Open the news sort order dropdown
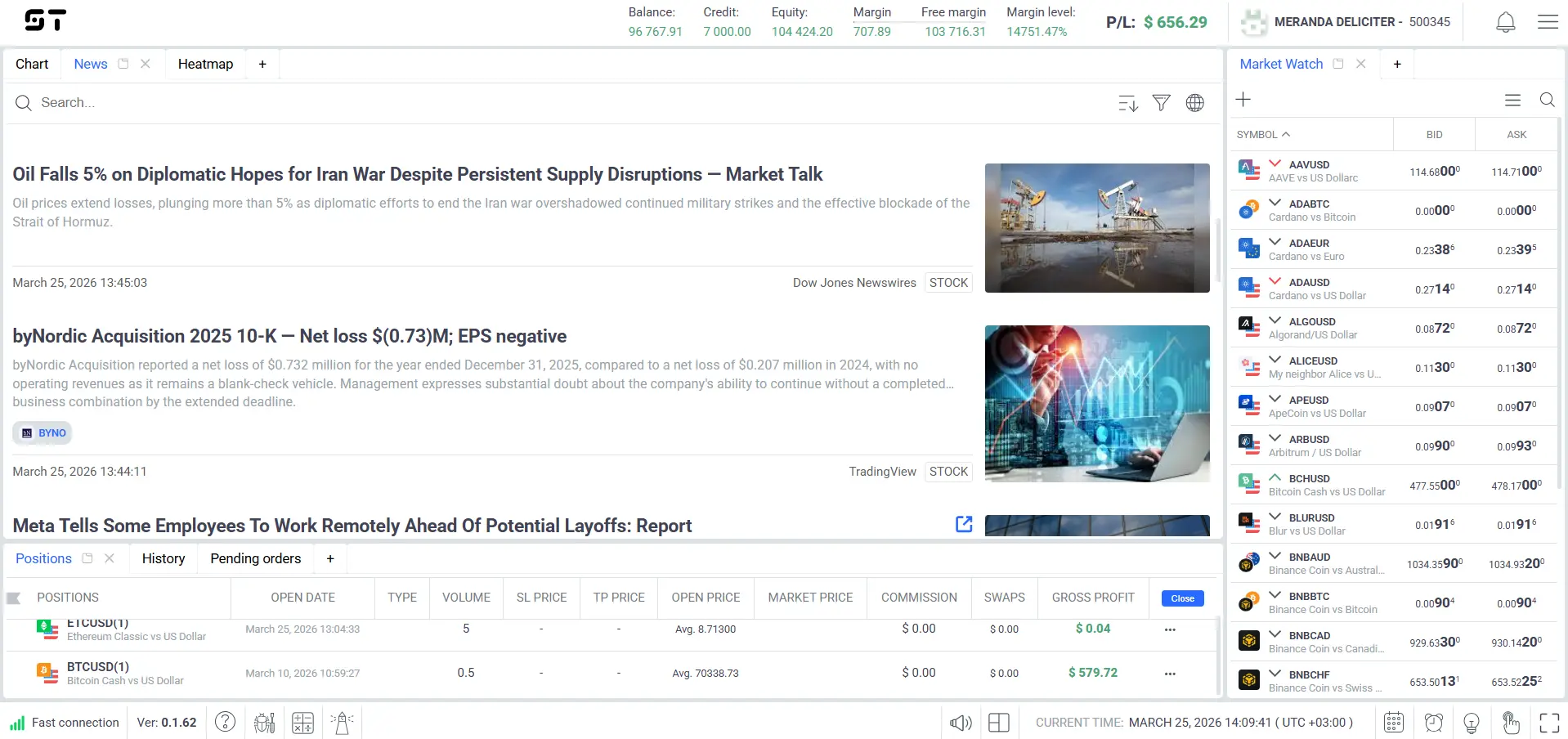 tap(1127, 103)
